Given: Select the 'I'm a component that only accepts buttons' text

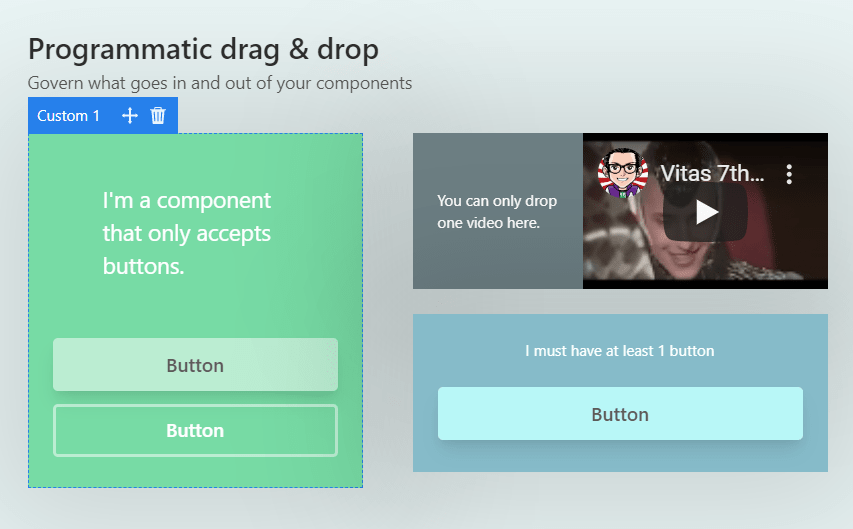Looking at the screenshot, I should [187, 233].
